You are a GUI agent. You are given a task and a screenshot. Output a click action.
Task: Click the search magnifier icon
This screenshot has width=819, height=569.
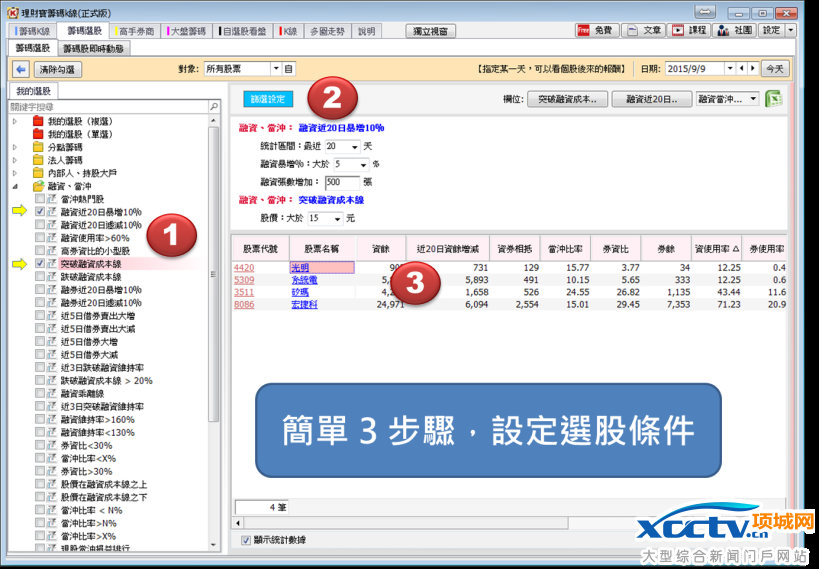click(x=214, y=106)
